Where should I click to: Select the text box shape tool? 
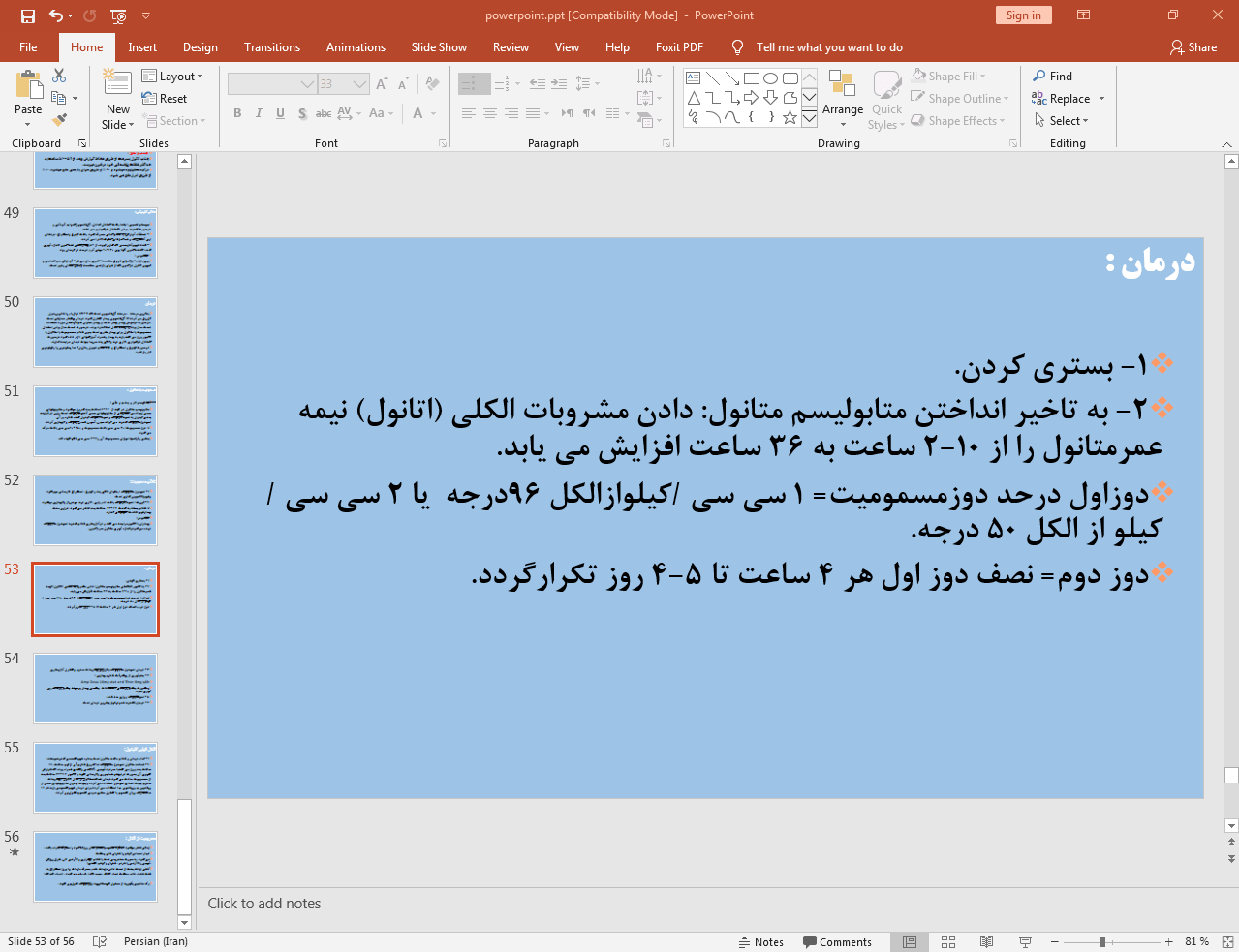pyautogui.click(x=694, y=78)
